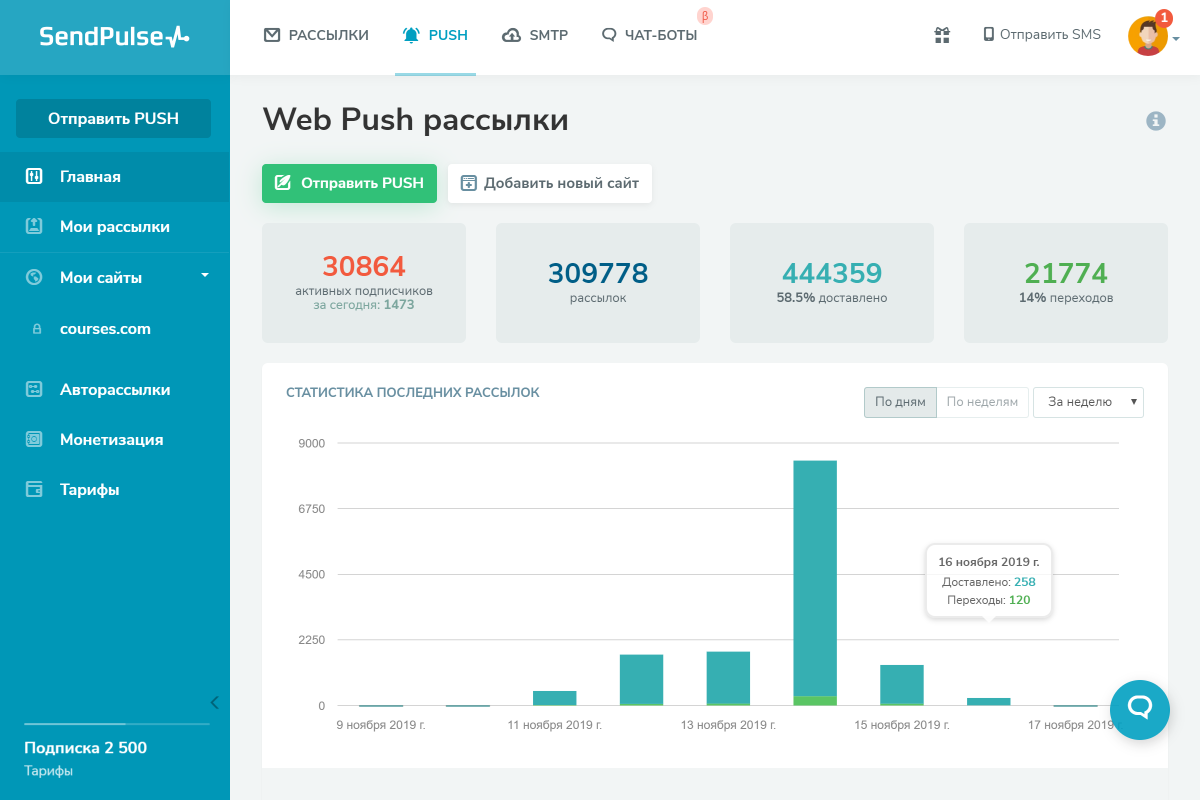This screenshot has width=1200, height=800.
Task: Expand the Мои сайты sidebar section
Action: (x=204, y=275)
